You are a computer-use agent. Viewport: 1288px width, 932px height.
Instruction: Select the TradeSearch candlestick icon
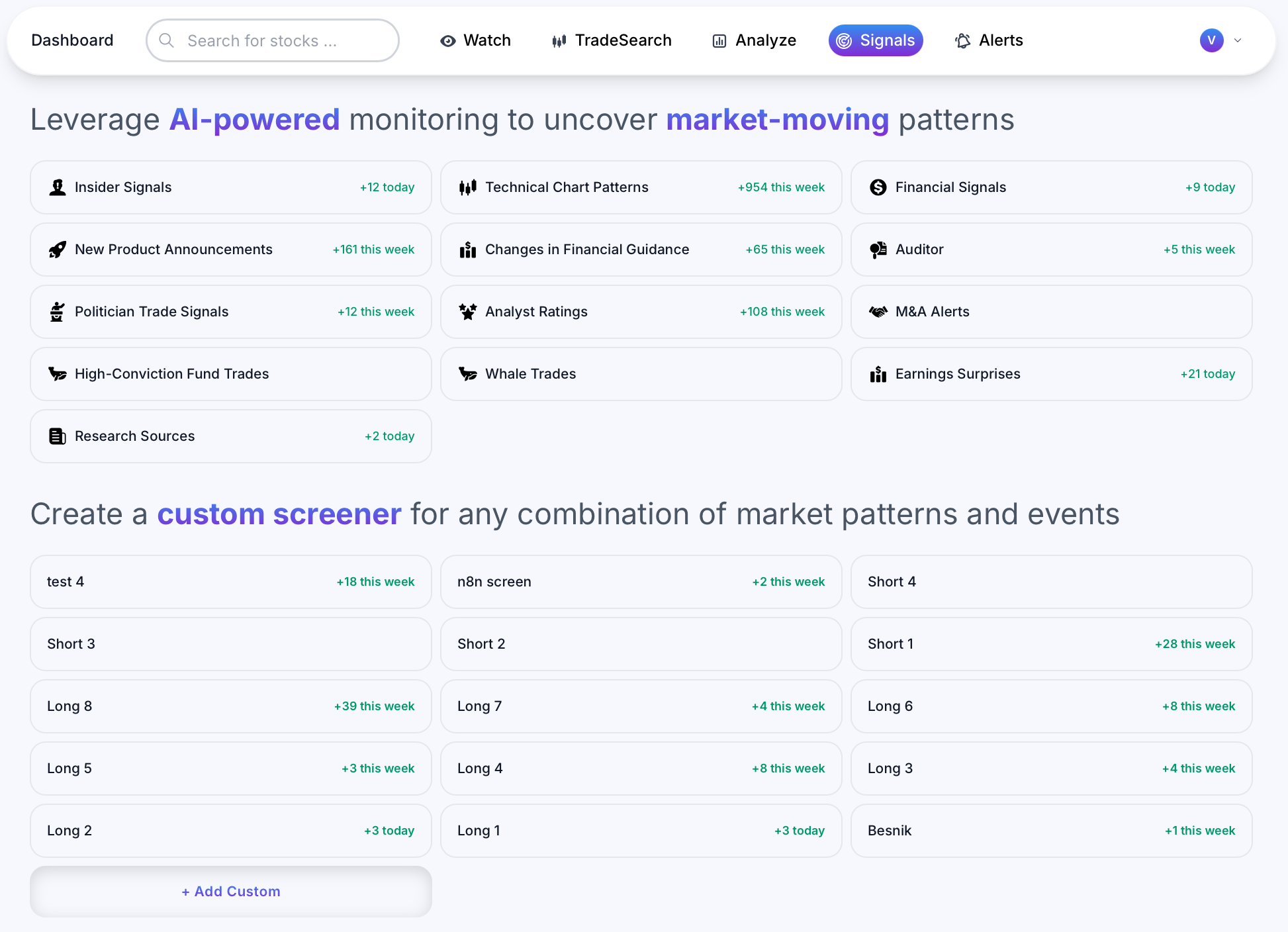click(559, 40)
